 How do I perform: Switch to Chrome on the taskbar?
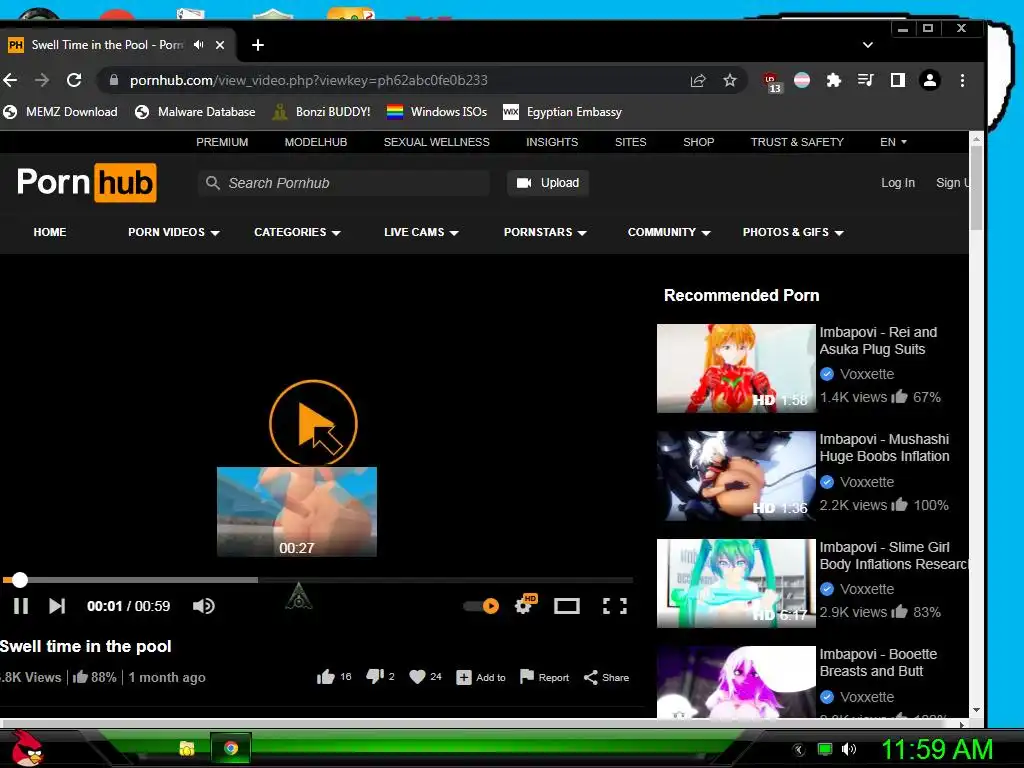(x=231, y=748)
